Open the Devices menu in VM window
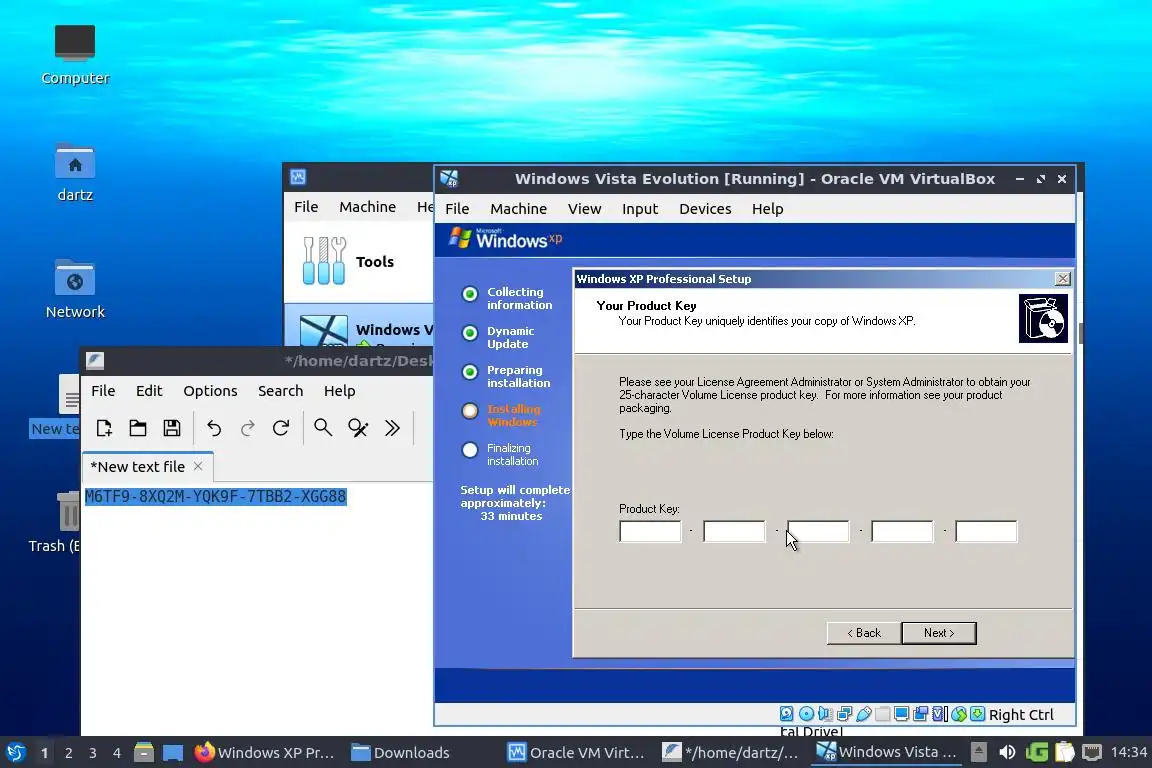1152x768 pixels. tap(705, 209)
